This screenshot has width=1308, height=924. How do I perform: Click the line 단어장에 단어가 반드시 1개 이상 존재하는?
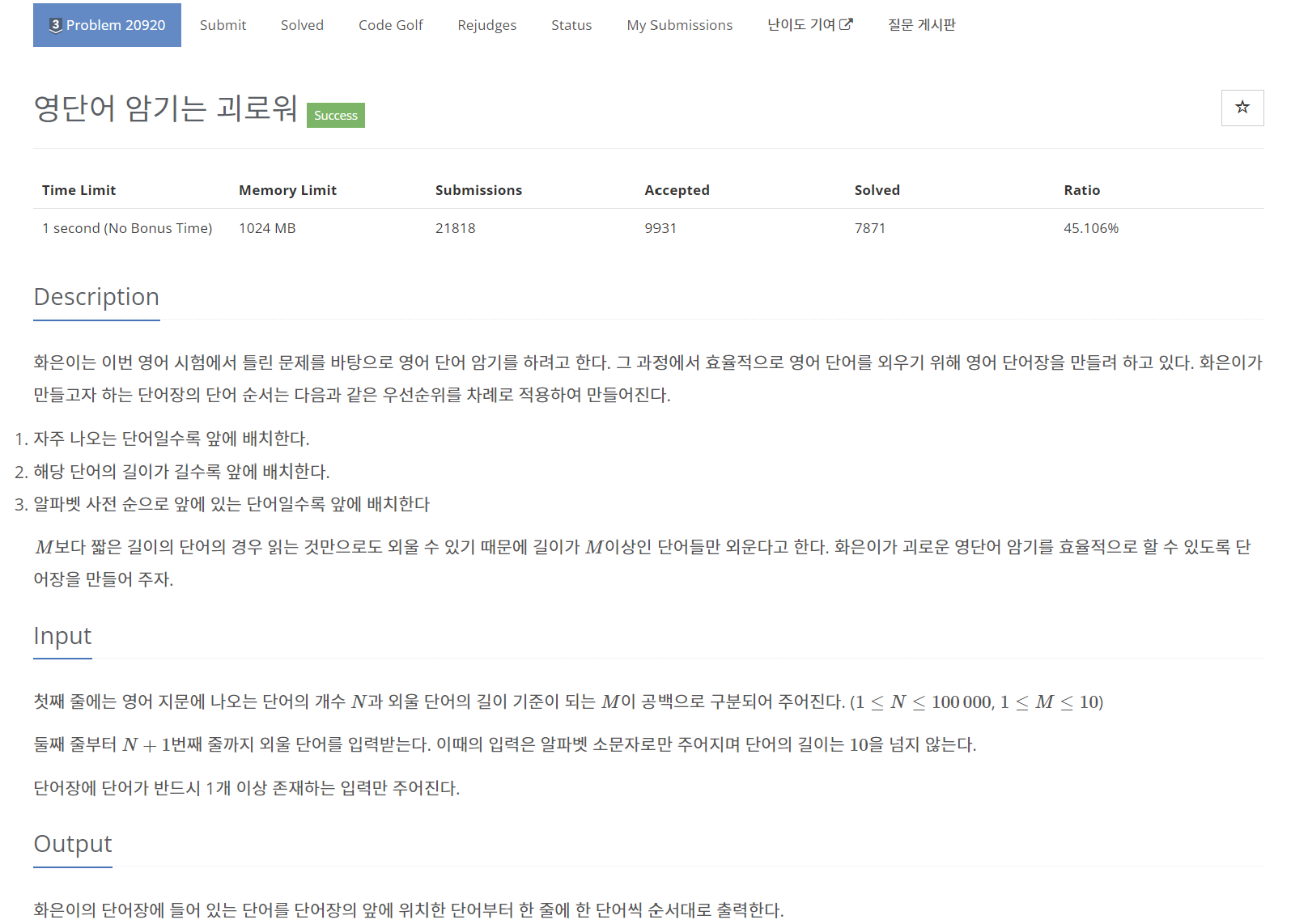click(247, 788)
